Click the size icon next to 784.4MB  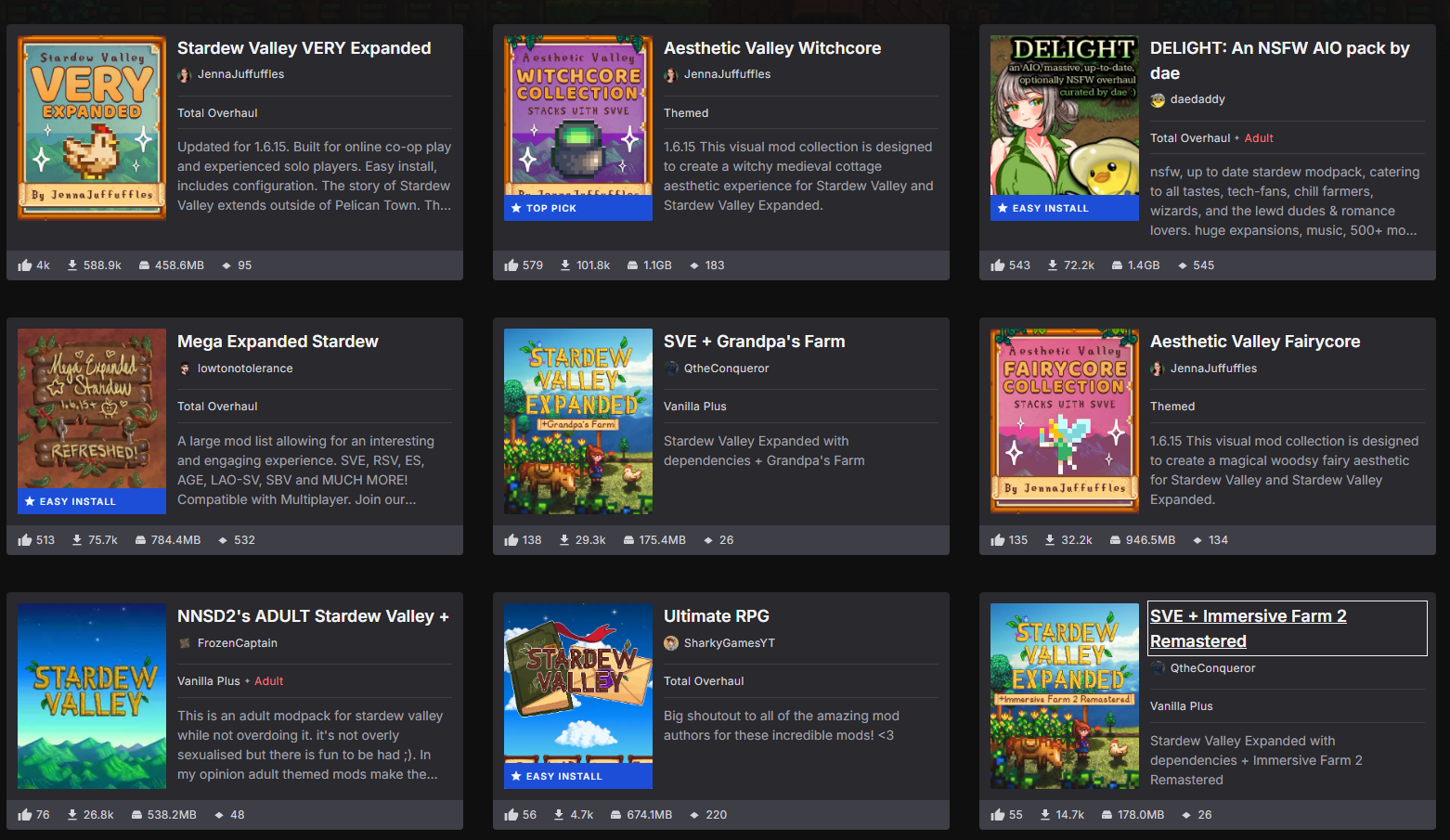pyautogui.click(x=140, y=540)
